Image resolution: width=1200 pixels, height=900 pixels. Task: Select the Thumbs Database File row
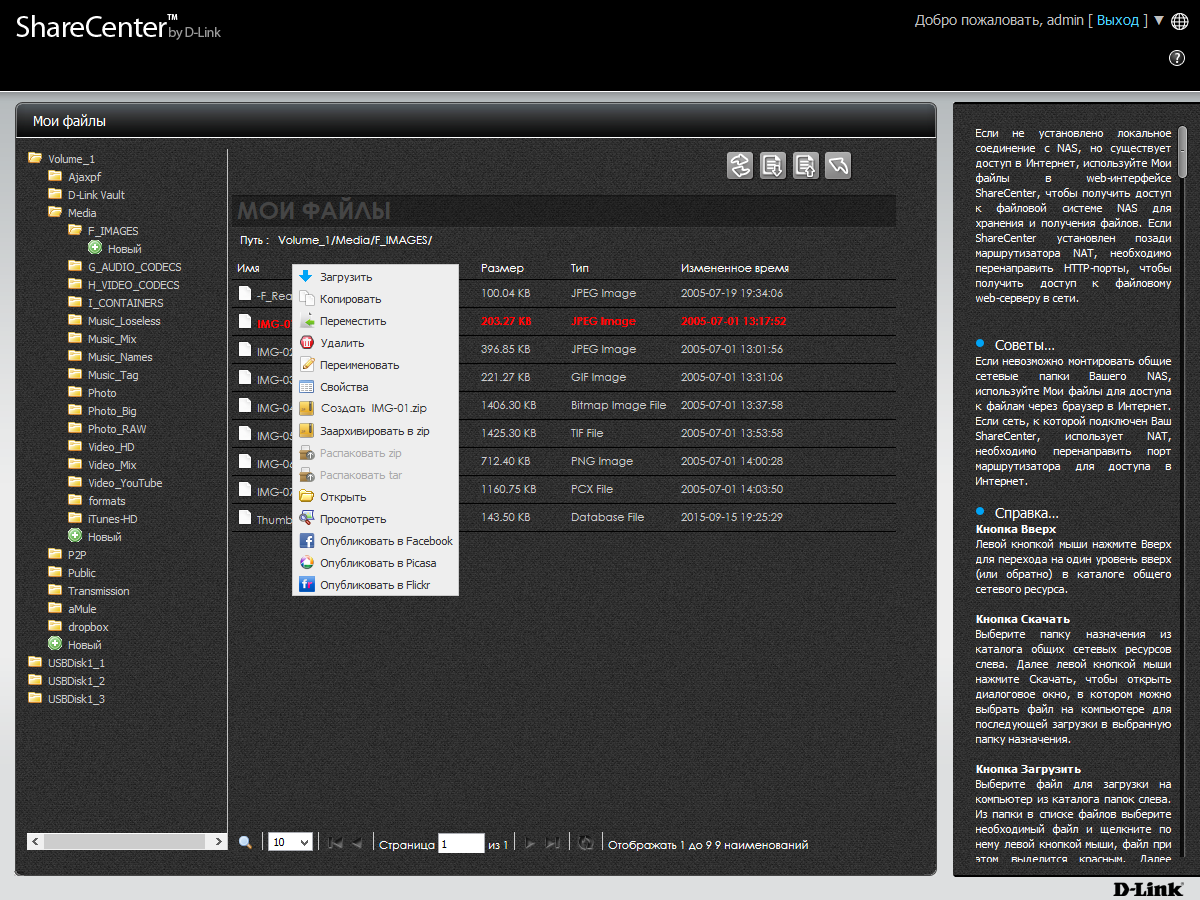click(564, 518)
